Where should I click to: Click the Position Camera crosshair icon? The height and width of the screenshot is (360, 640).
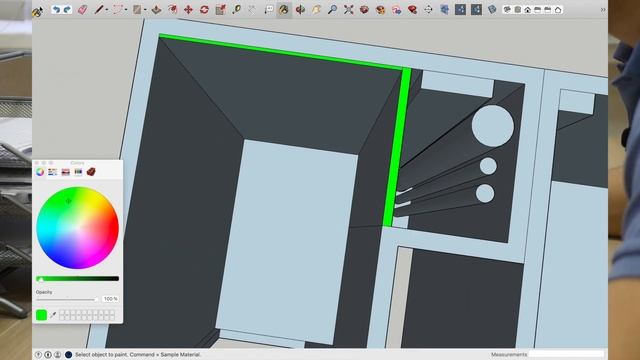click(x=428, y=9)
